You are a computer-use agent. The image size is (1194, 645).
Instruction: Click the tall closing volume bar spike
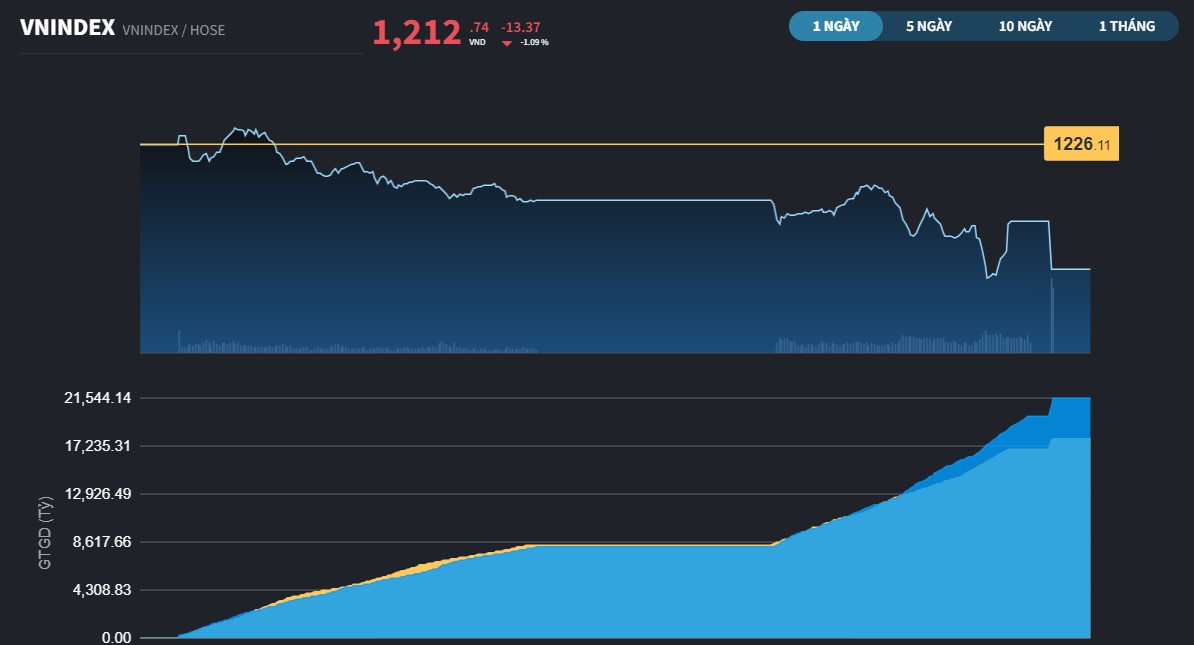click(x=1052, y=315)
